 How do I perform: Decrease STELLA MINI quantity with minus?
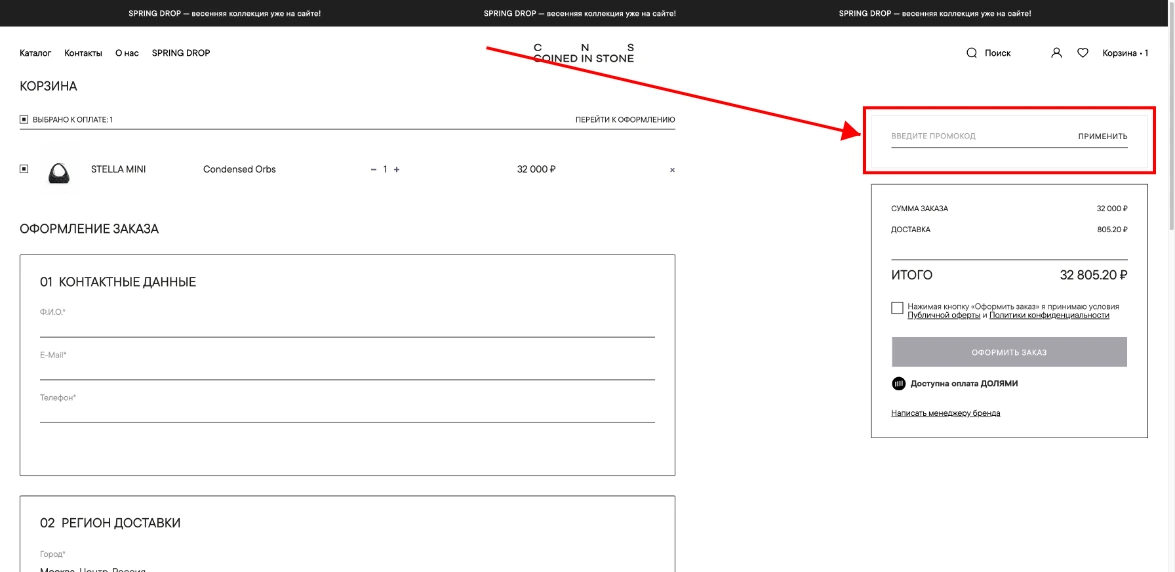[373, 169]
